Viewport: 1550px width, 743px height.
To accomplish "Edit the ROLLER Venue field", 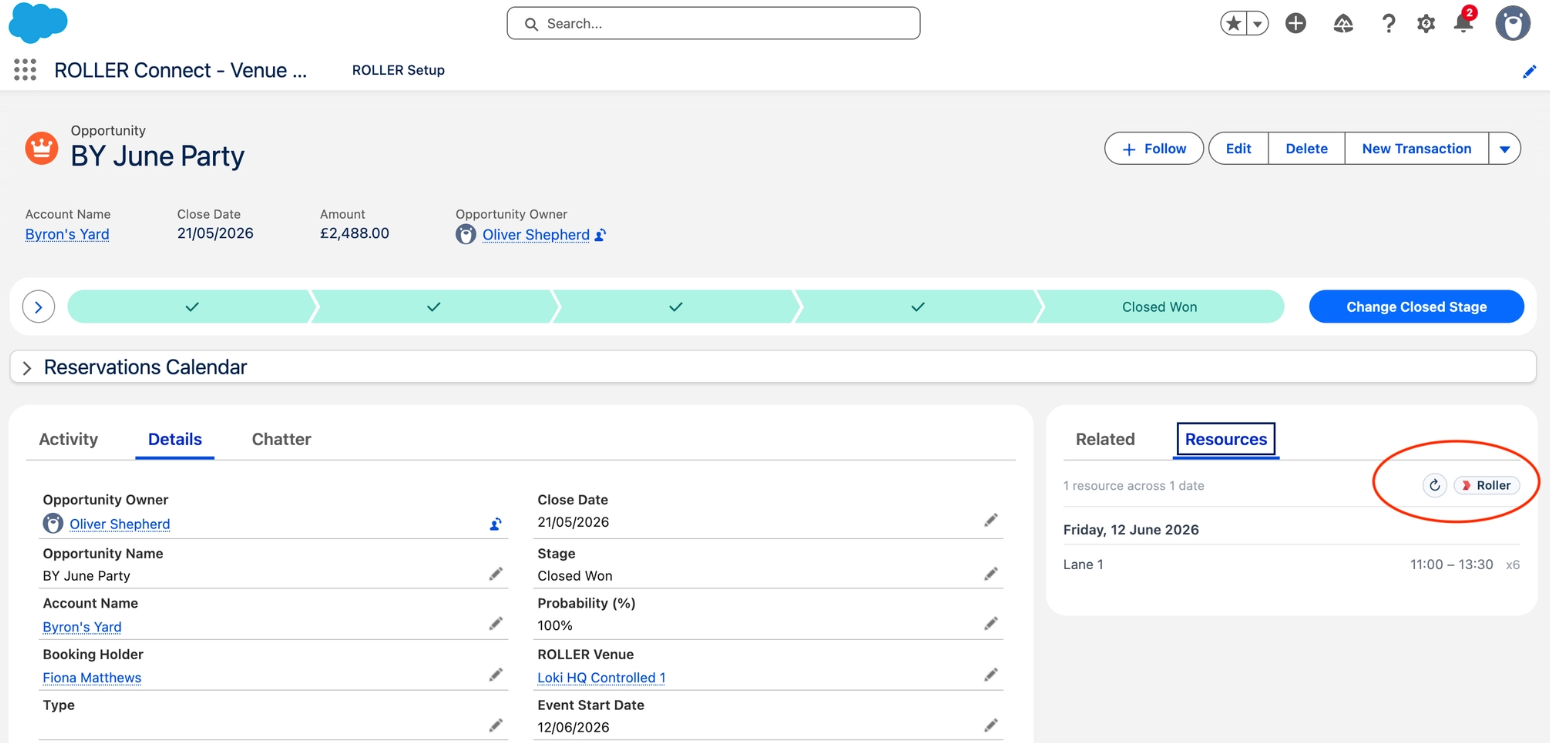I will point(990,675).
